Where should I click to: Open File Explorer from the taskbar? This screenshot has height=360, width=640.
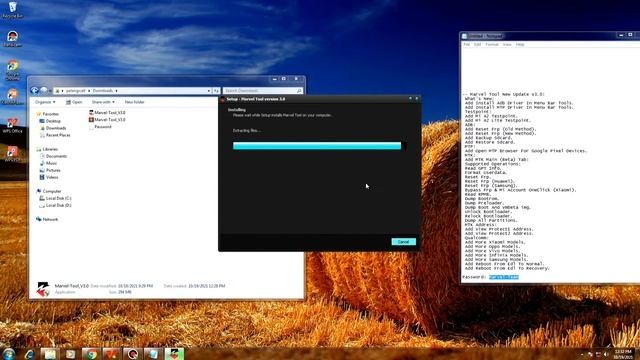[50, 354]
